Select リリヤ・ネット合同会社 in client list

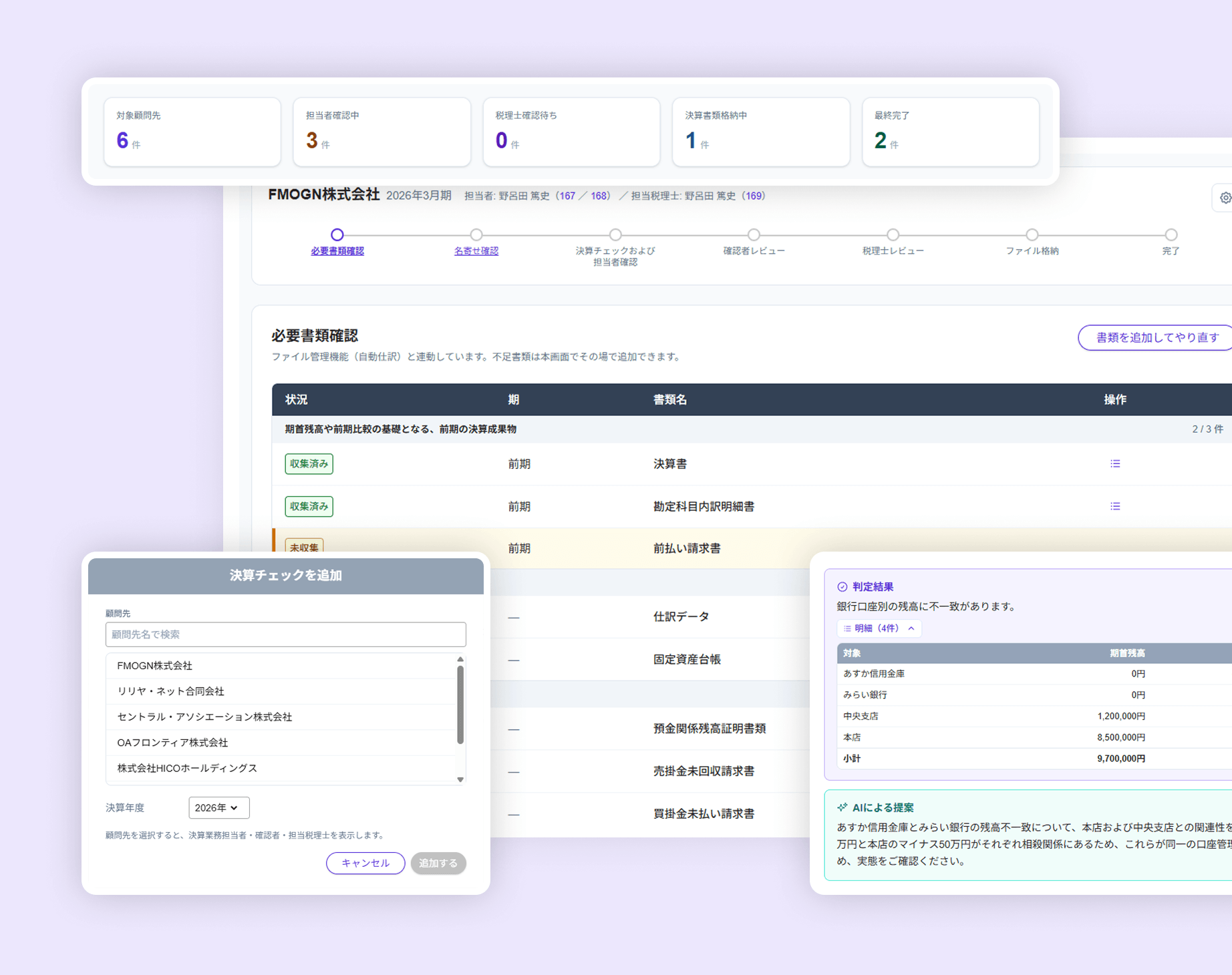click(x=281, y=691)
